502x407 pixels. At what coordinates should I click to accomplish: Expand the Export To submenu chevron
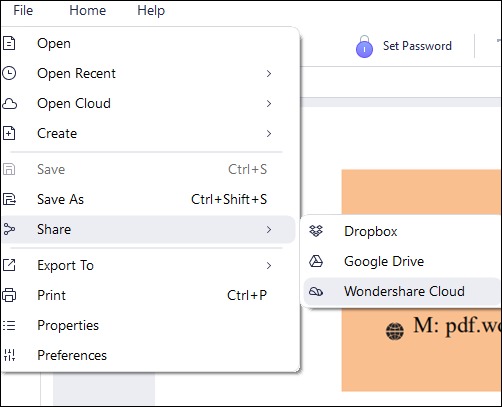269,266
